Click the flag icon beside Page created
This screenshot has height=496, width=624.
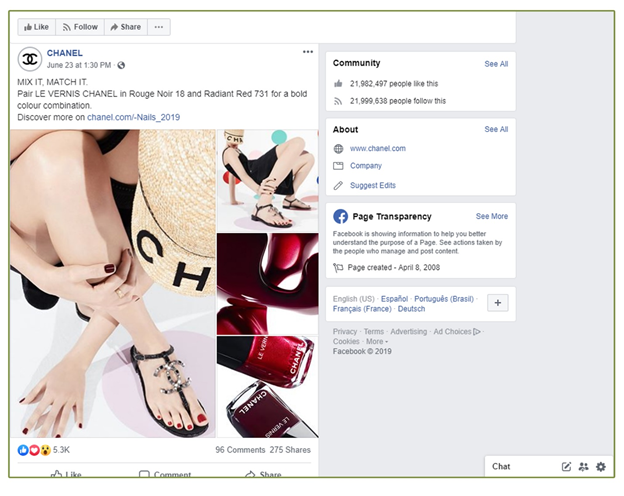point(338,268)
